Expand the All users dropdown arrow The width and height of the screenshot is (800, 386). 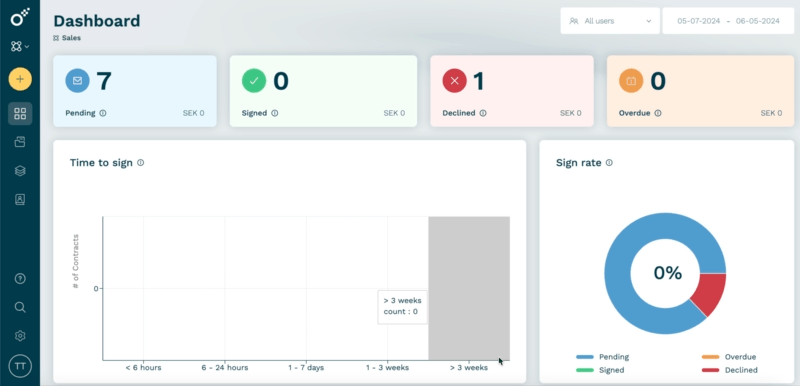(x=649, y=21)
